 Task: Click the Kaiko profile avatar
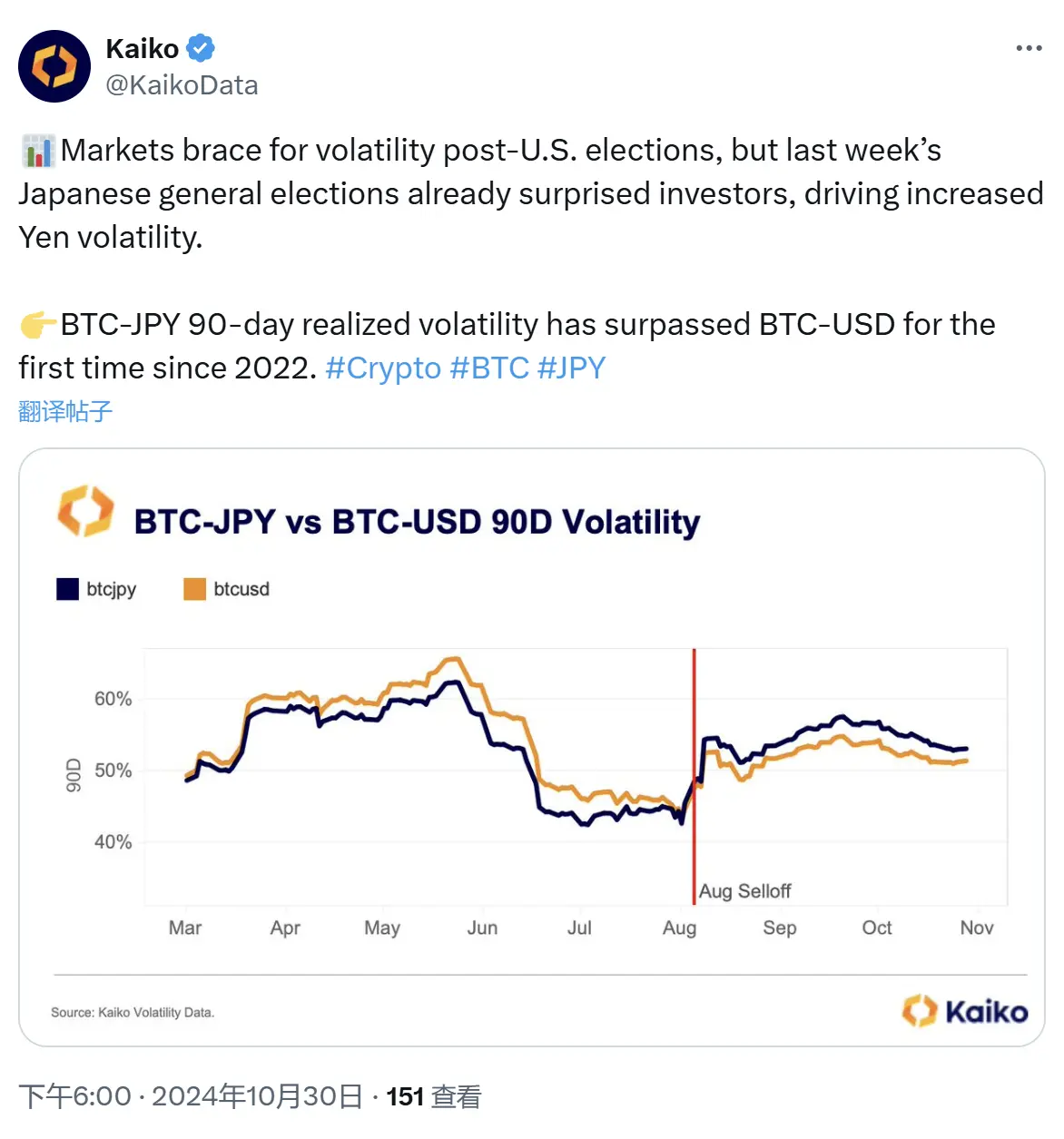(x=54, y=65)
